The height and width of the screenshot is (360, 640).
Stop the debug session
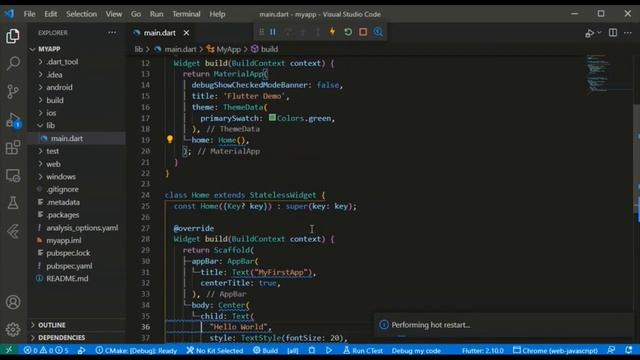(363, 32)
